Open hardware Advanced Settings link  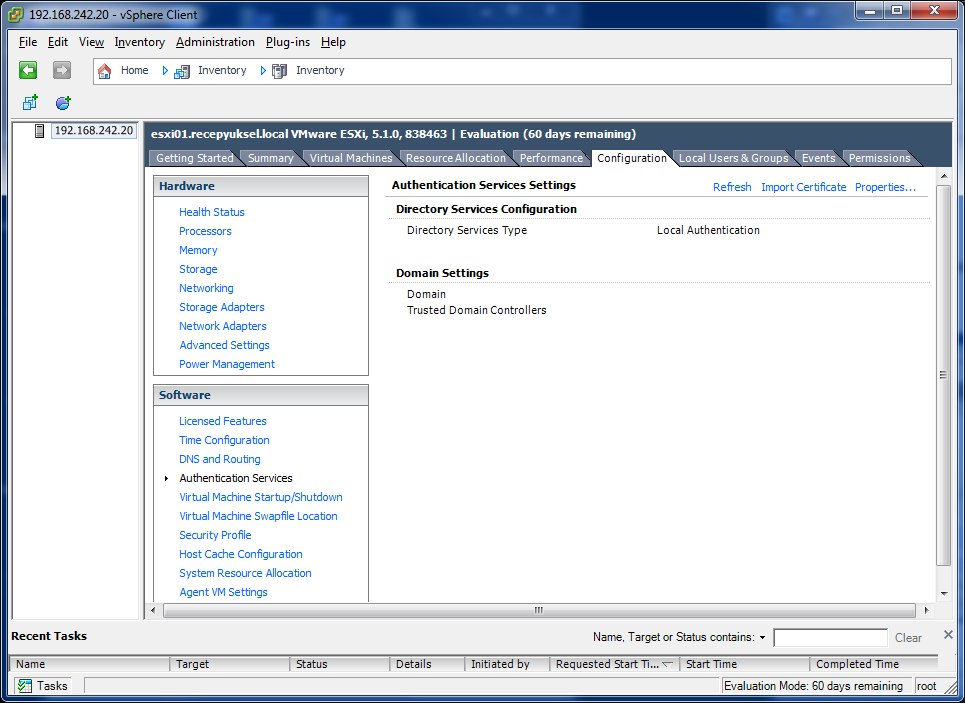[x=225, y=345]
